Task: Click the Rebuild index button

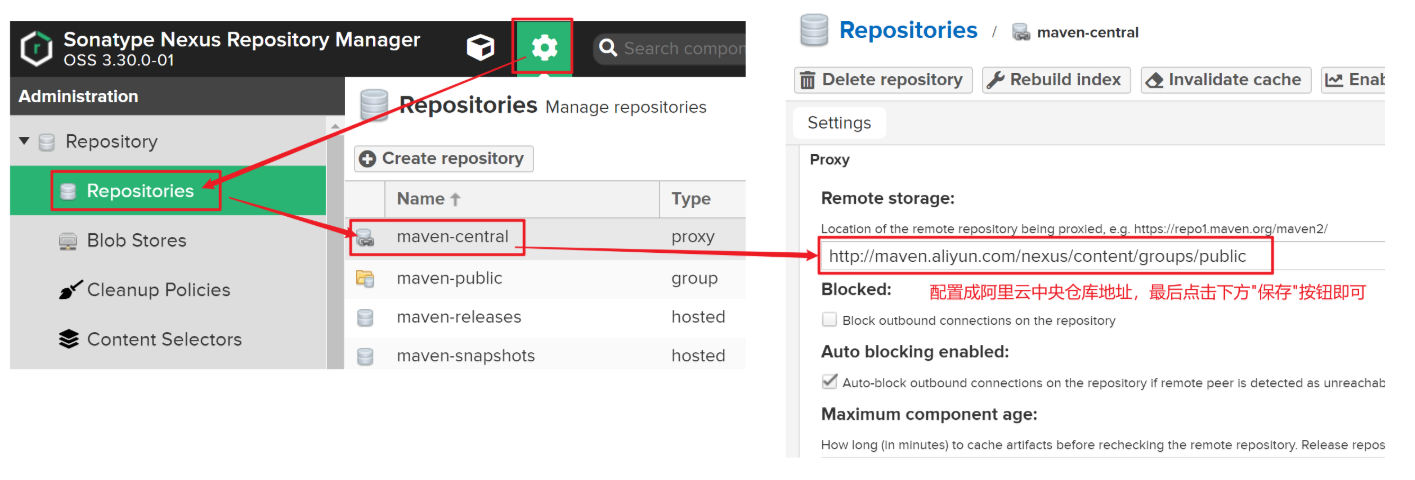Action: 1056,80
